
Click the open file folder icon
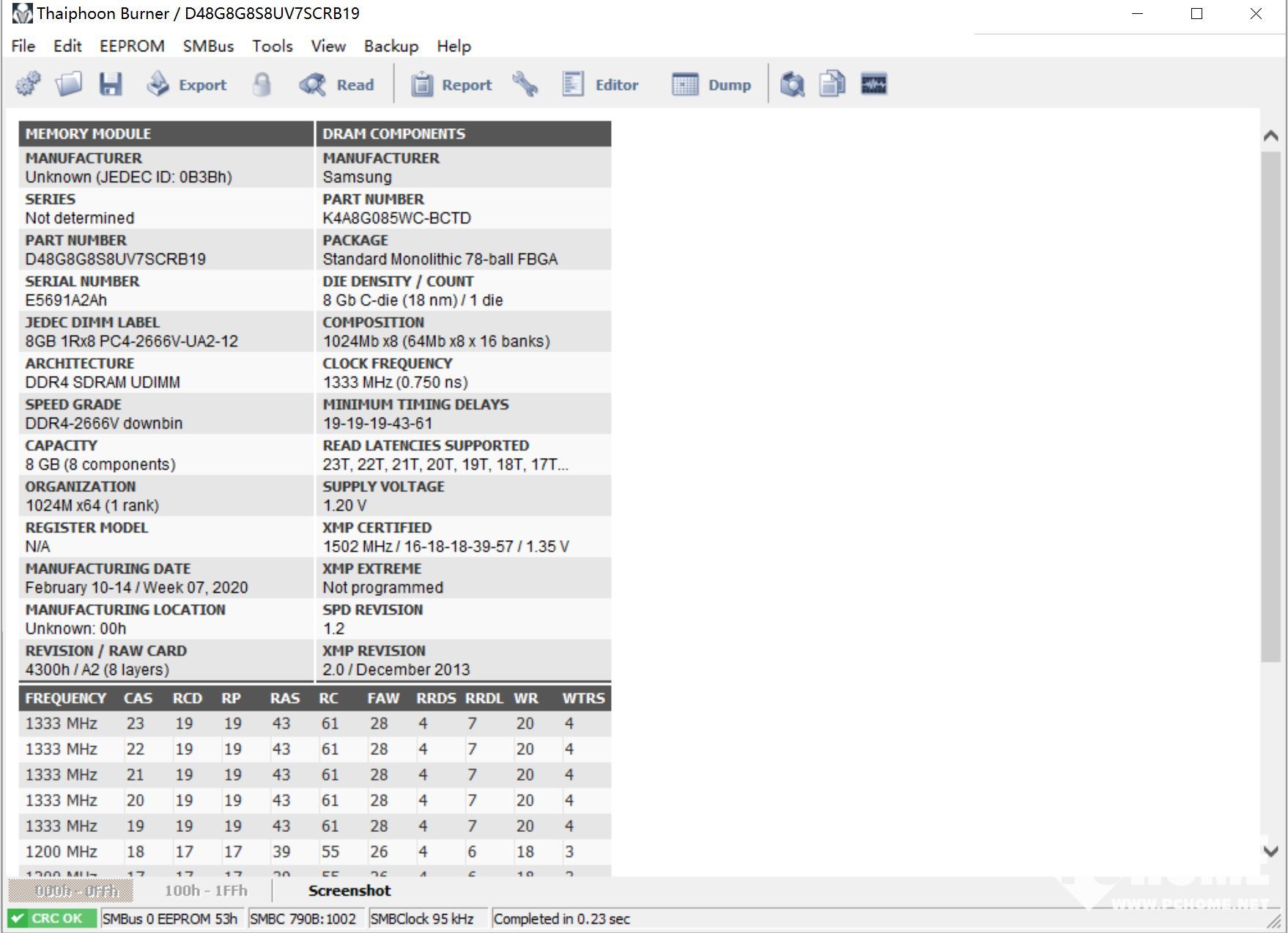point(69,84)
